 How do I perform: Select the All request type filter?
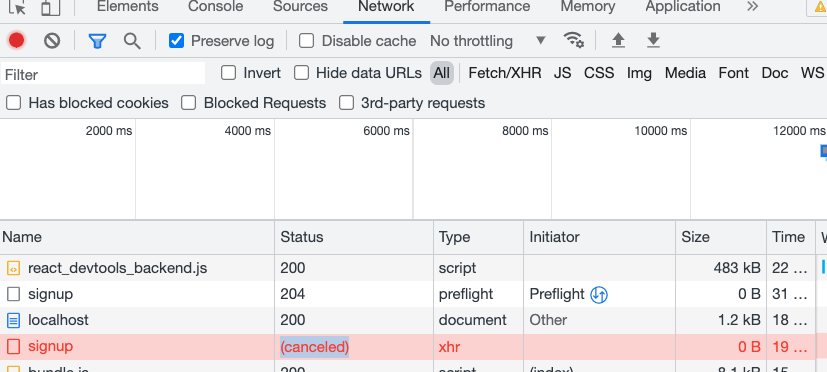(441, 73)
